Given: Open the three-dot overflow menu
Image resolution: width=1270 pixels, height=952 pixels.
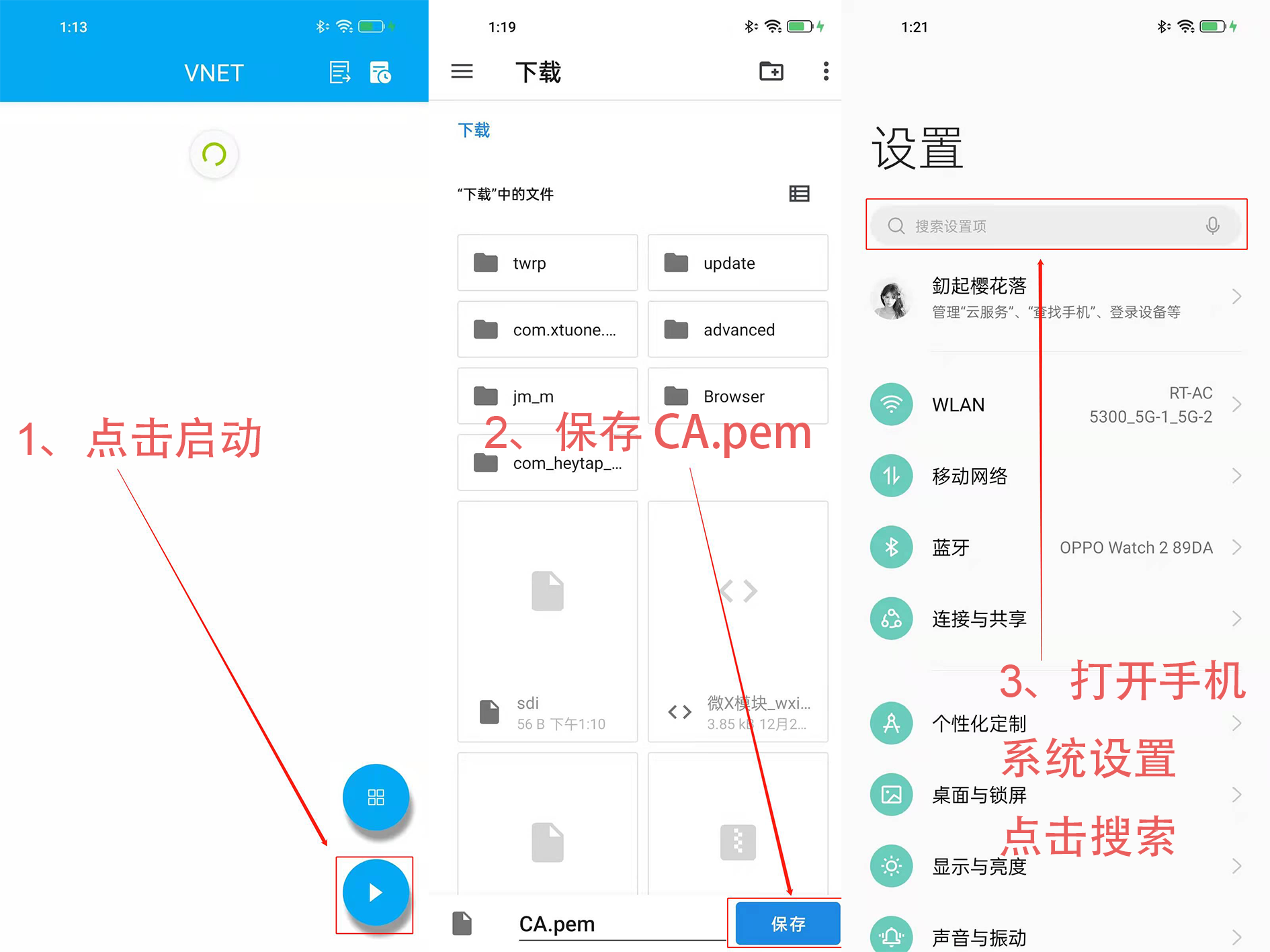Looking at the screenshot, I should tap(826, 71).
